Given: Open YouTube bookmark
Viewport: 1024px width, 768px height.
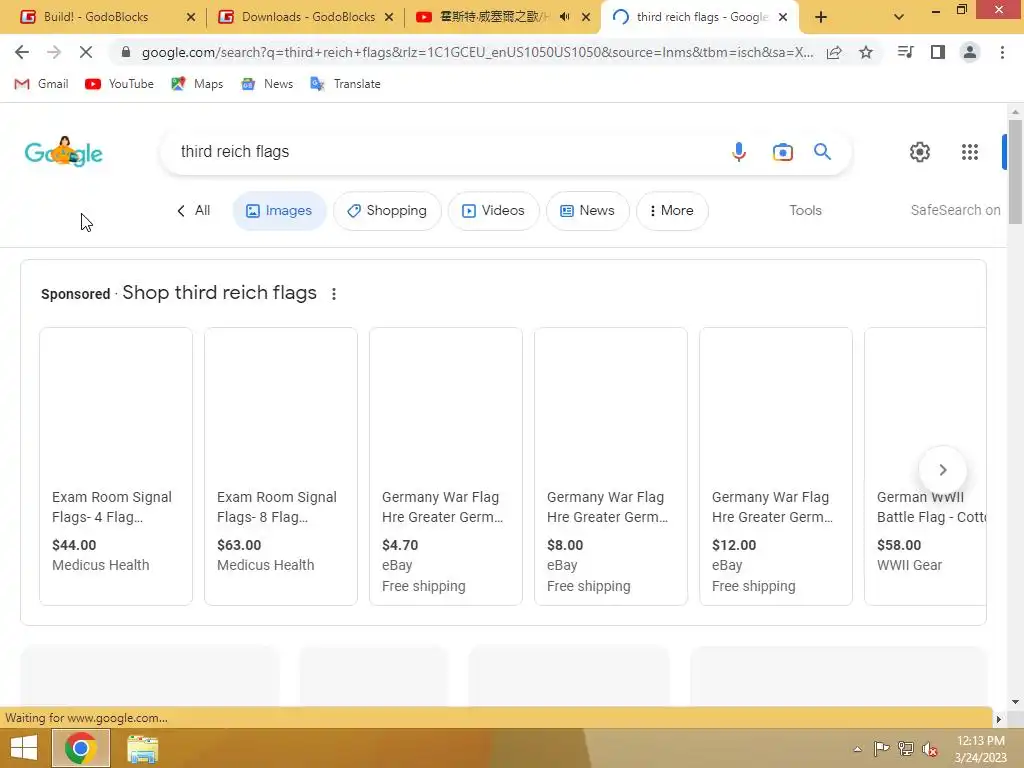Looking at the screenshot, I should pos(120,84).
